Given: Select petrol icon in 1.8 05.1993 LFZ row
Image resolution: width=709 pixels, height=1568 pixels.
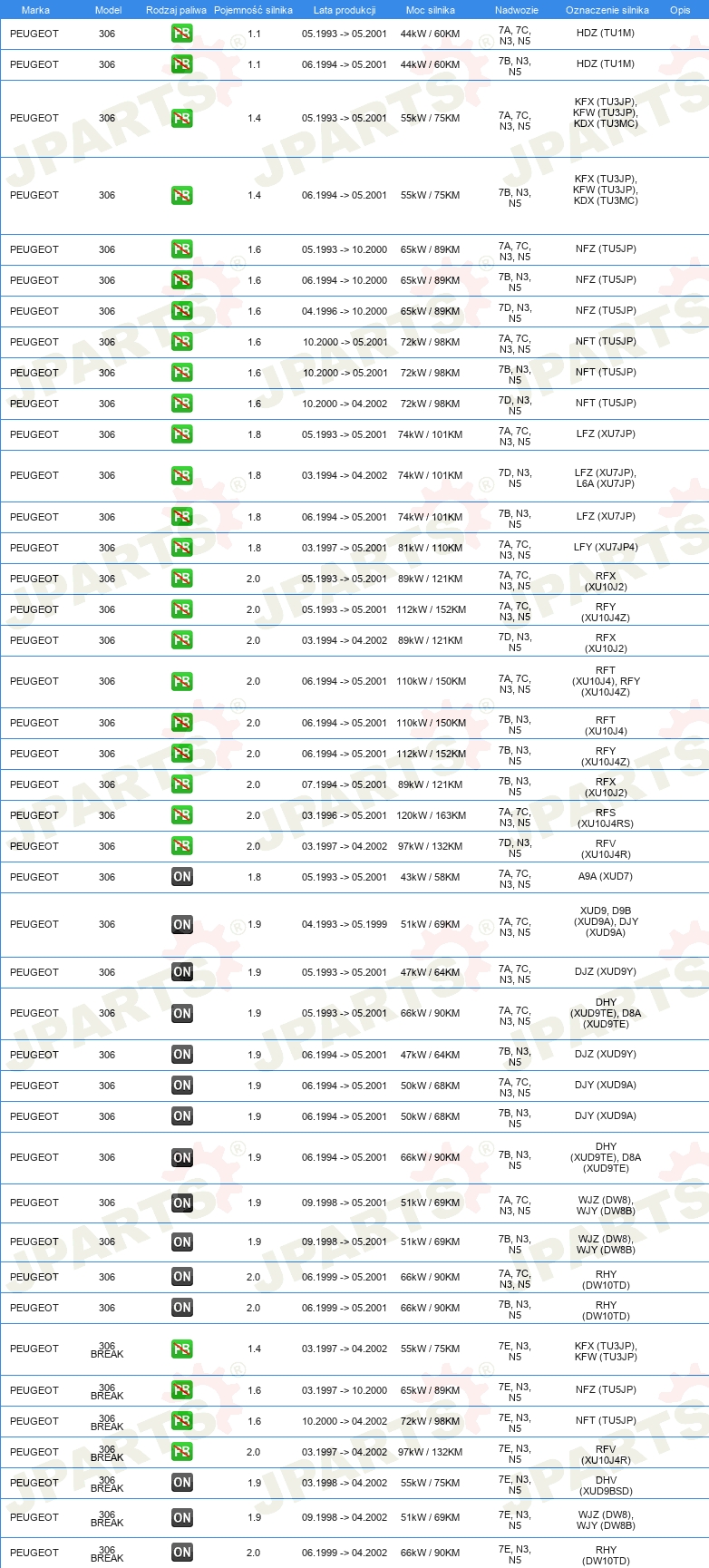Looking at the screenshot, I should (x=182, y=434).
